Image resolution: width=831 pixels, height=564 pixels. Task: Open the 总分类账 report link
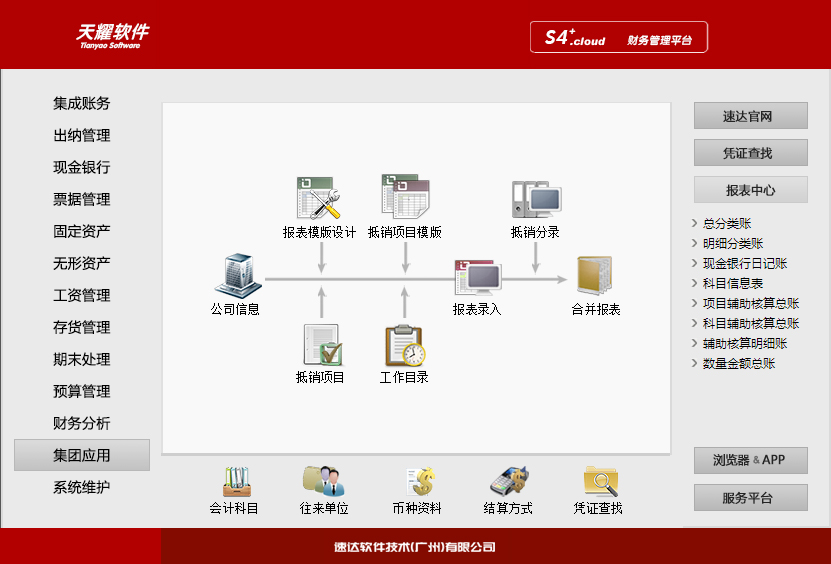click(726, 224)
